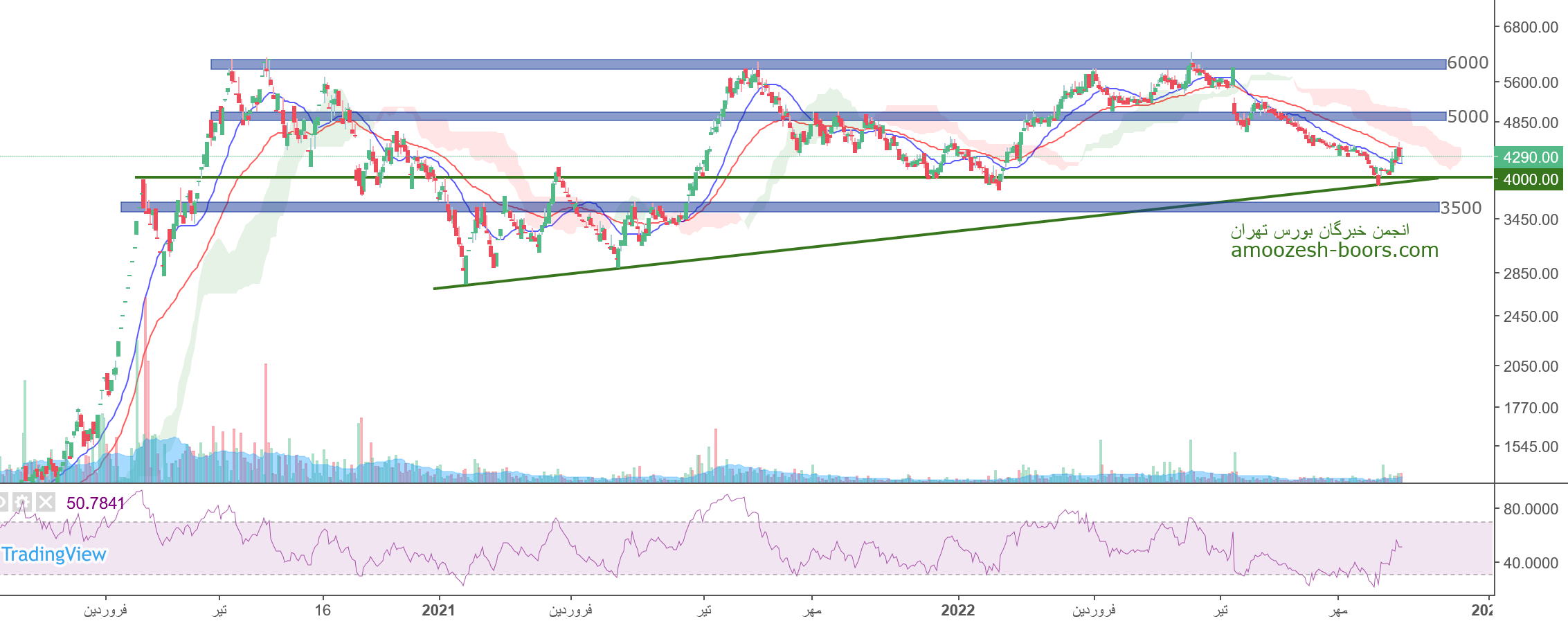Screen dimensions: 1568x621
Task: Click the 2022 marker on time axis
Action: pyautogui.click(x=958, y=611)
